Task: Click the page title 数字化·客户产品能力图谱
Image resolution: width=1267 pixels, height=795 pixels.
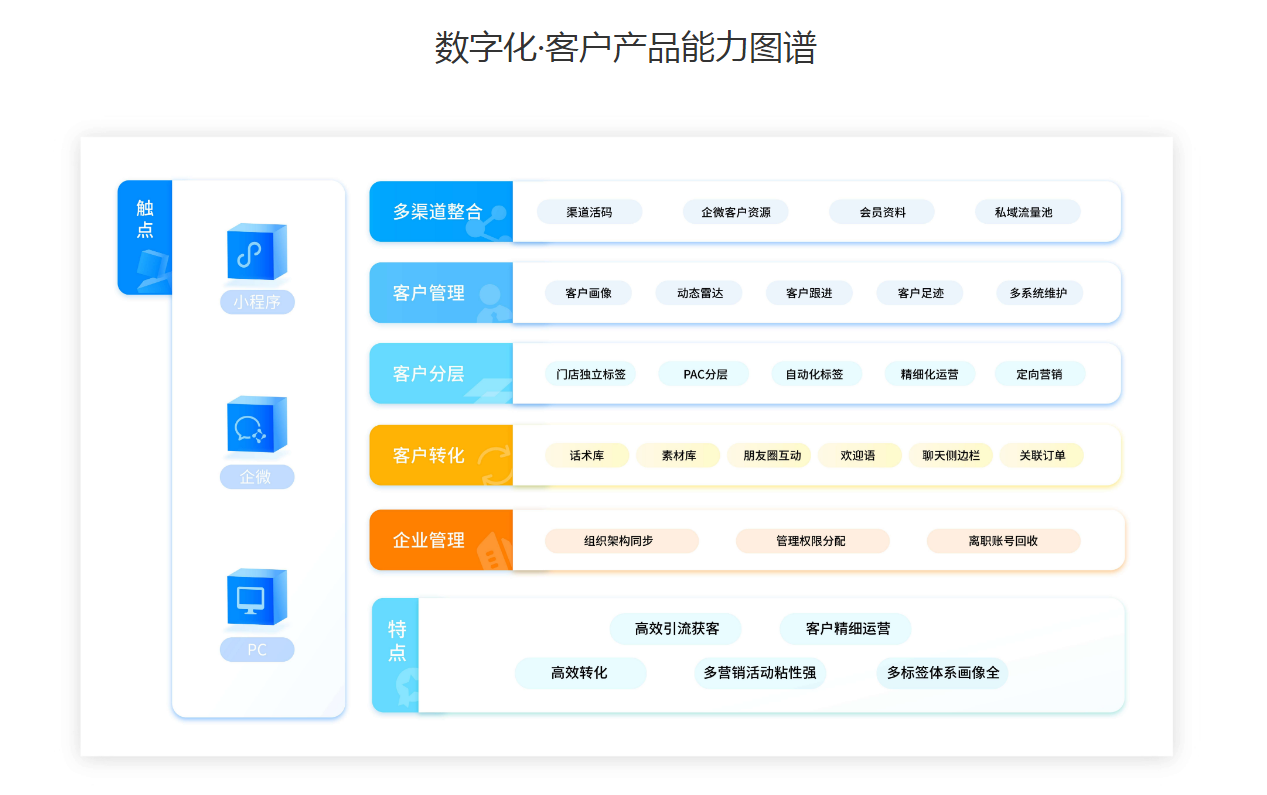Action: 626,48
